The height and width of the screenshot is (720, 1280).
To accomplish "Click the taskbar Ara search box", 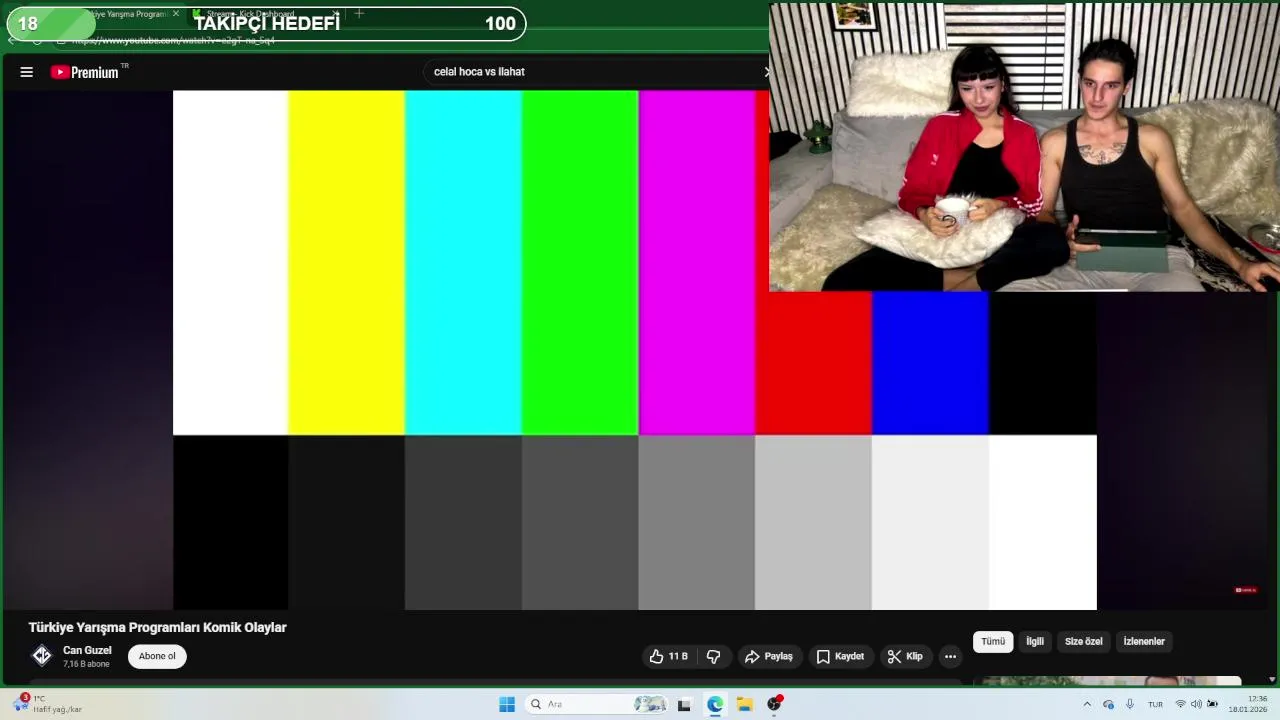I will [596, 704].
